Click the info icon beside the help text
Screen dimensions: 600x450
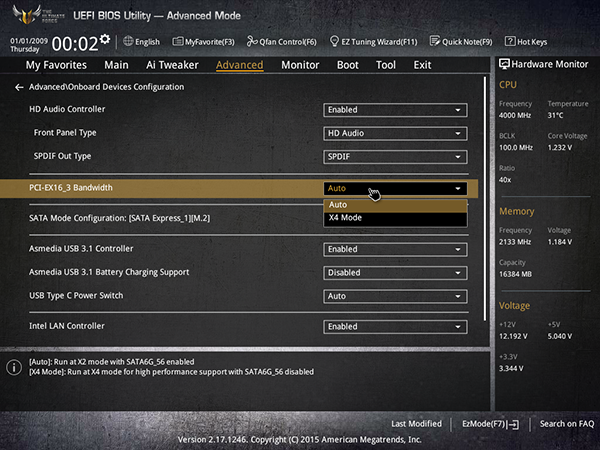click(14, 367)
